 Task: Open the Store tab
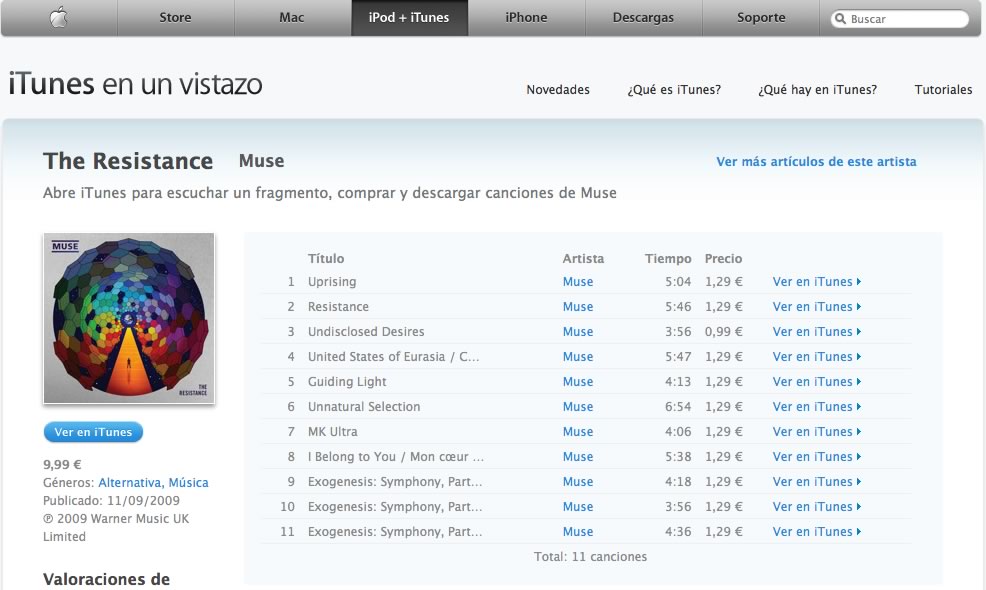(175, 18)
